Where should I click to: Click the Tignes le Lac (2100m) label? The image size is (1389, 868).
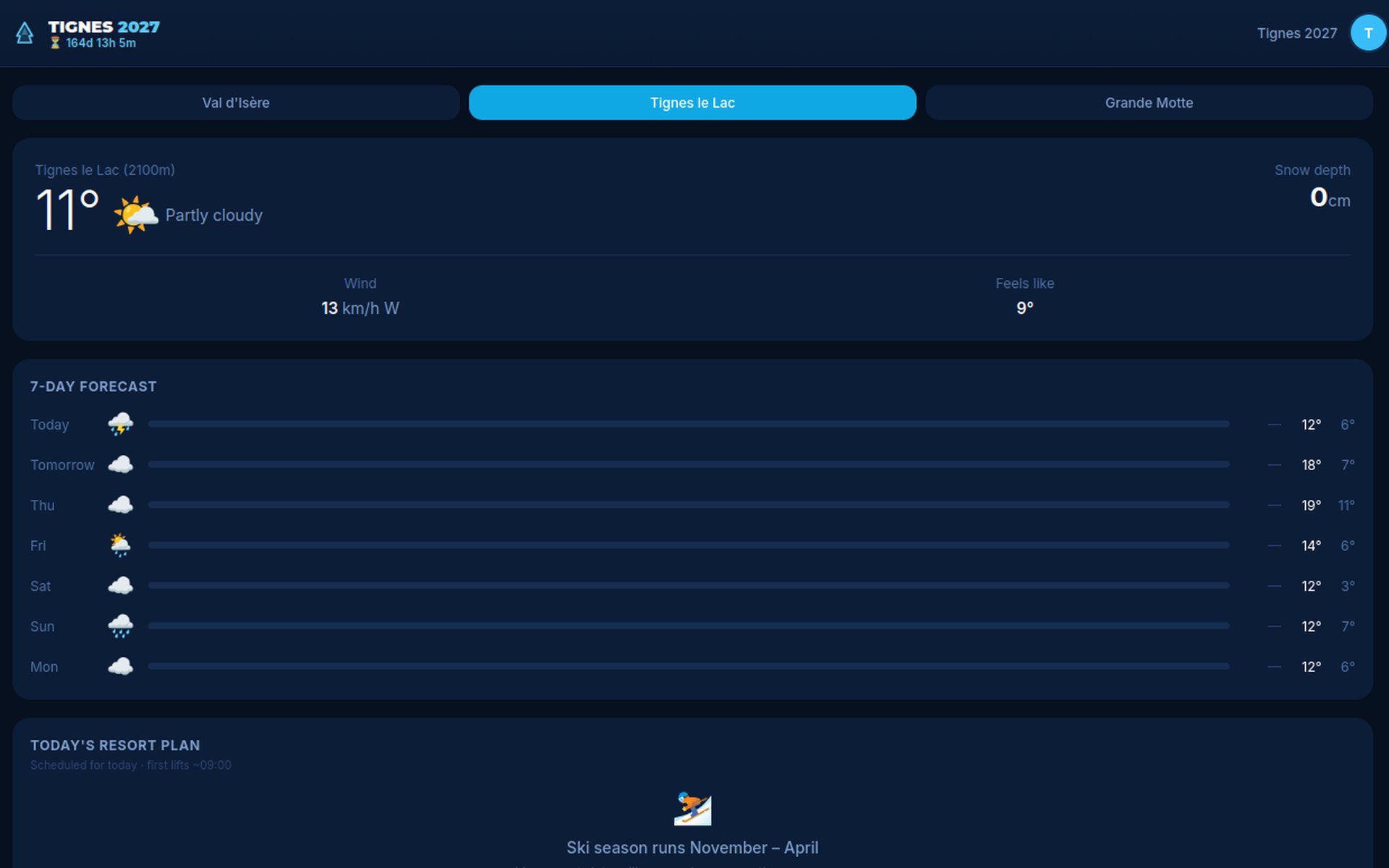click(x=105, y=170)
